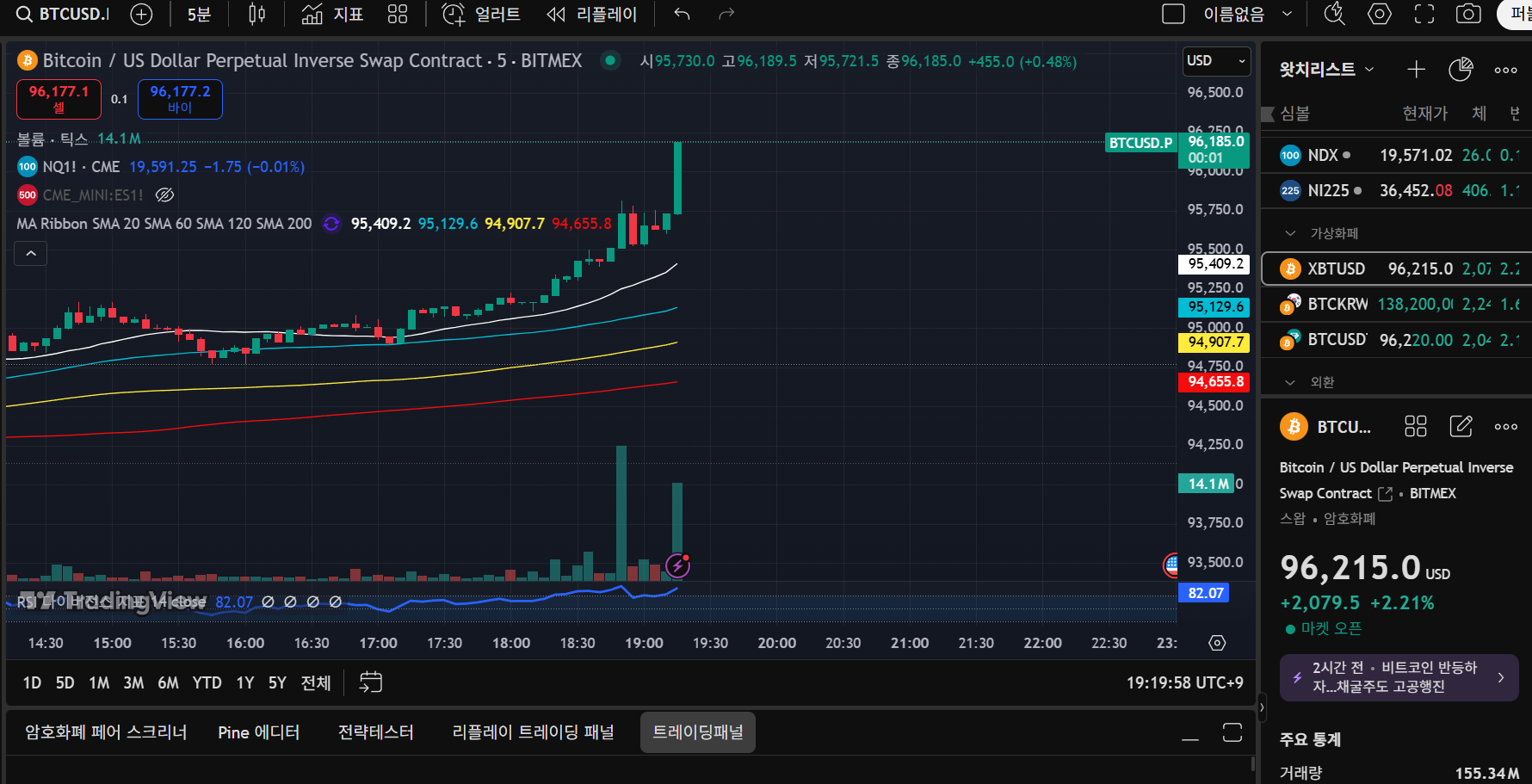
Task: Enter fullscreen chart mode
Action: [1424, 15]
